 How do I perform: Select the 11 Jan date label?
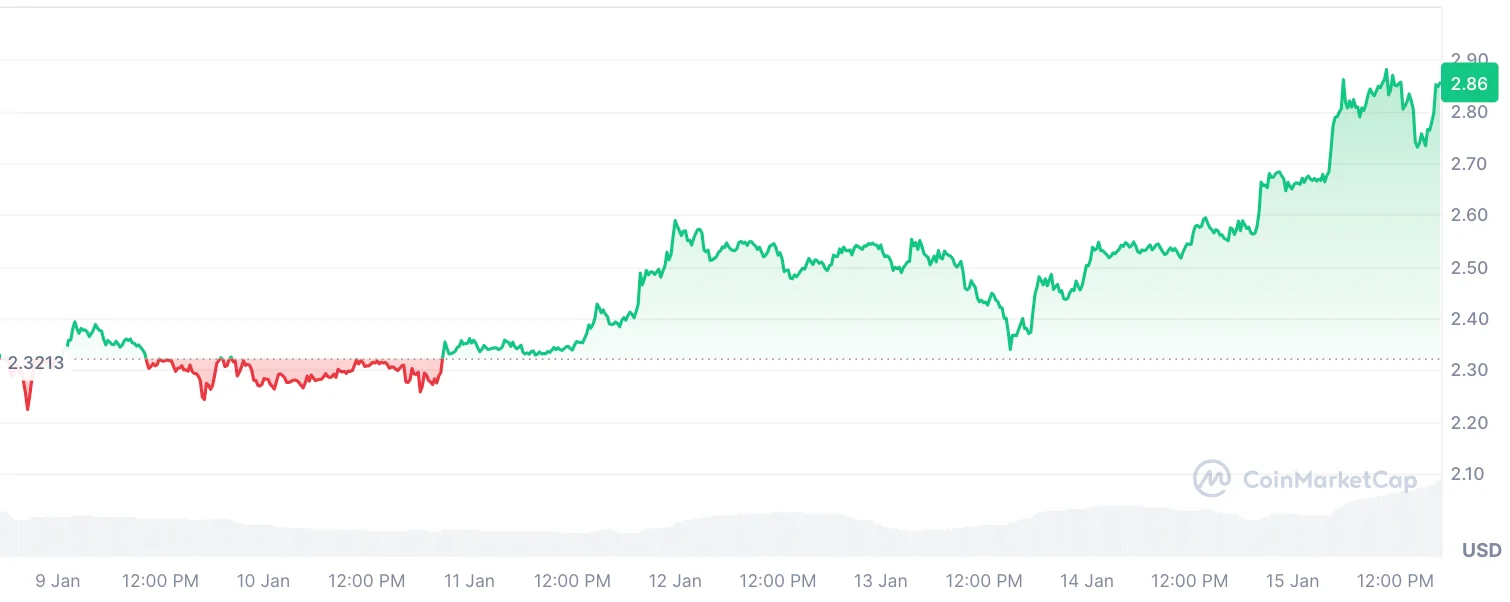469,581
